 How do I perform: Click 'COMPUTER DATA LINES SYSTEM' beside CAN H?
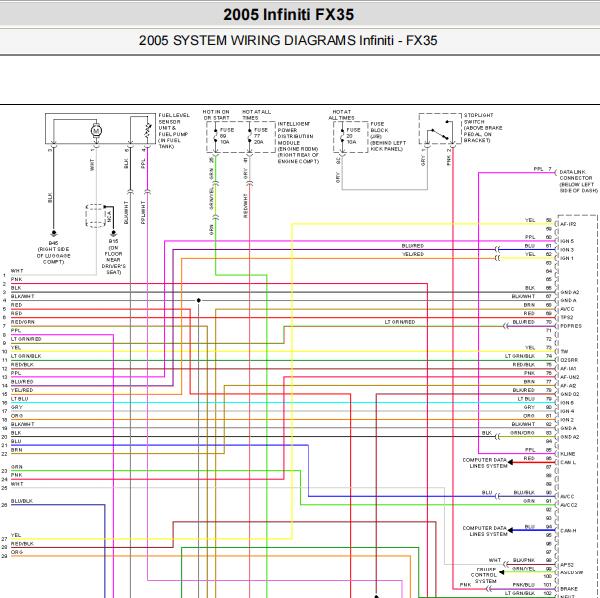coord(484,531)
